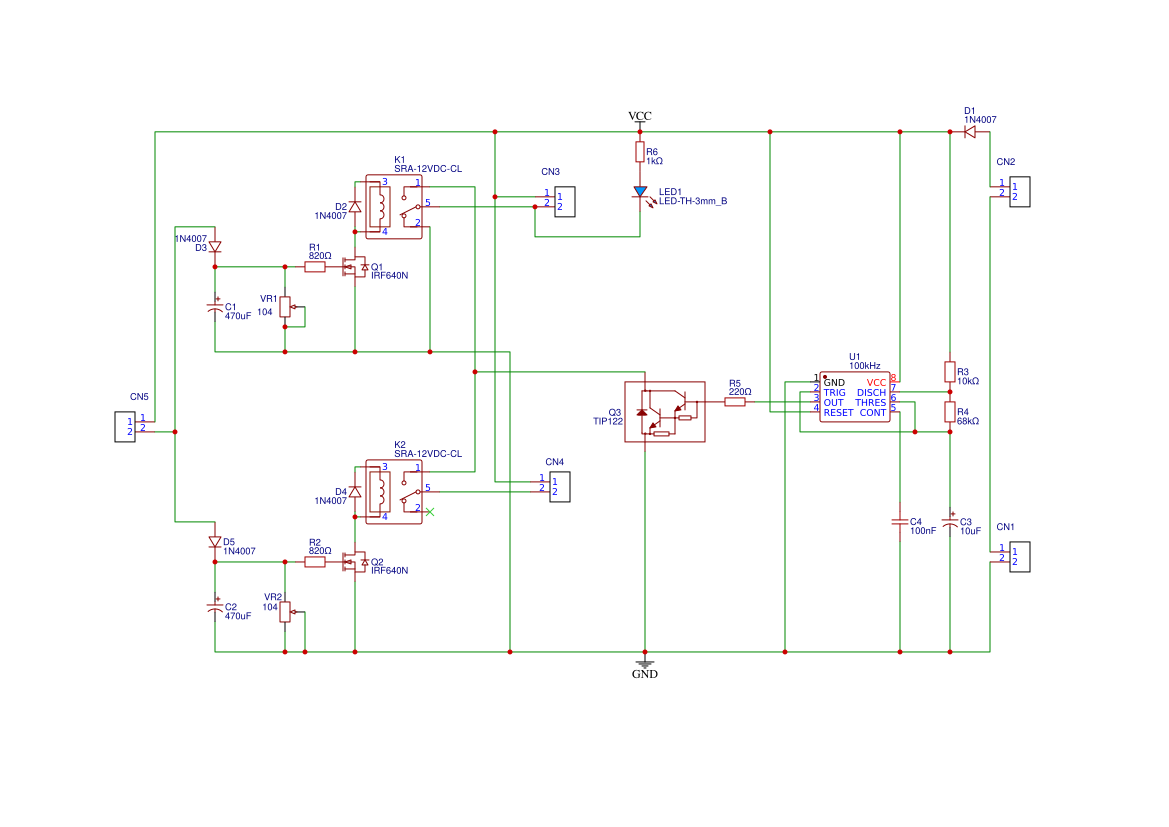Image resolution: width=1169 pixels, height=827 pixels.
Task: Select the CN5 connector box
Action: tap(125, 427)
